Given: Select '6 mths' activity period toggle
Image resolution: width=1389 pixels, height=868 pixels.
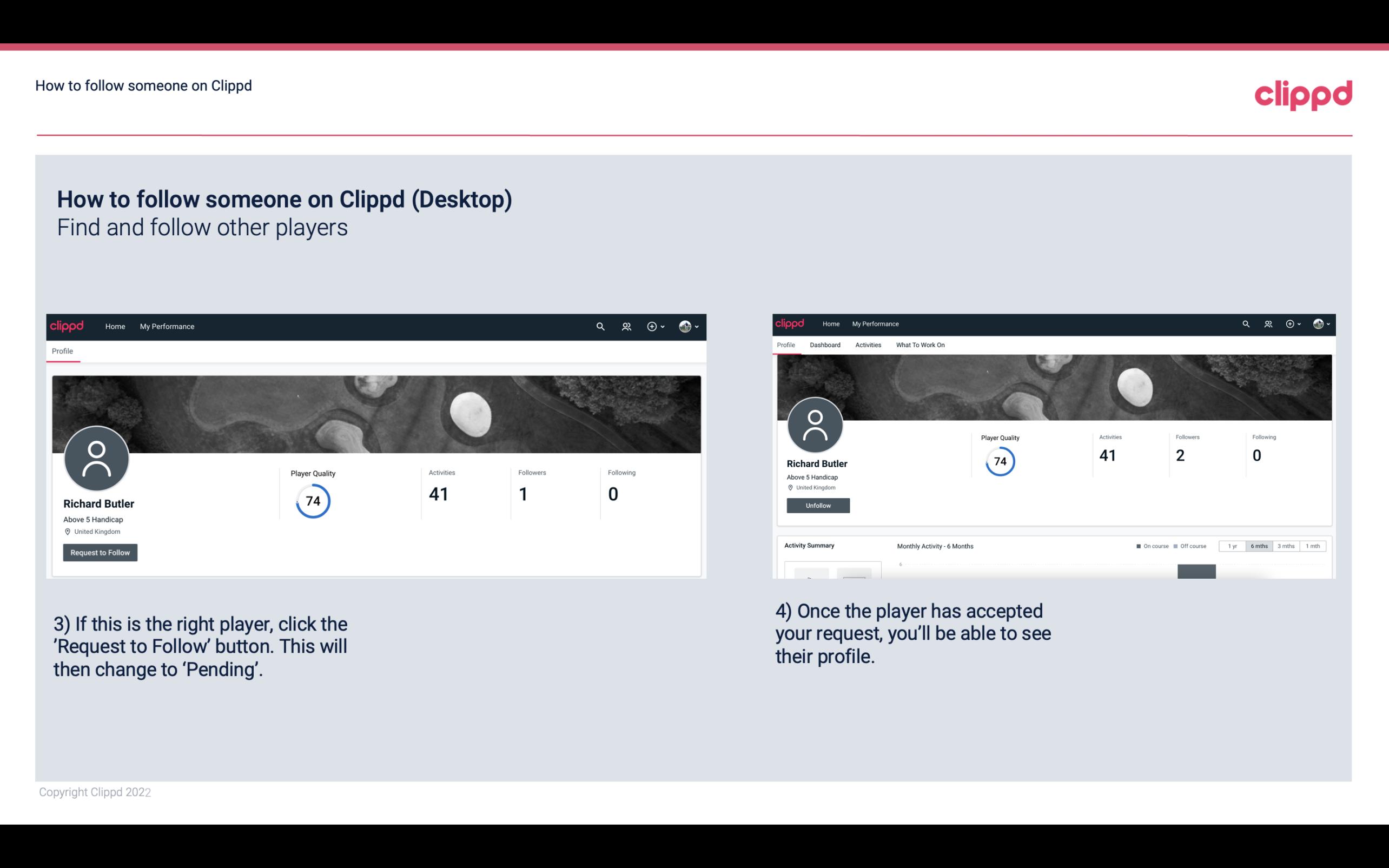Looking at the screenshot, I should [1259, 546].
